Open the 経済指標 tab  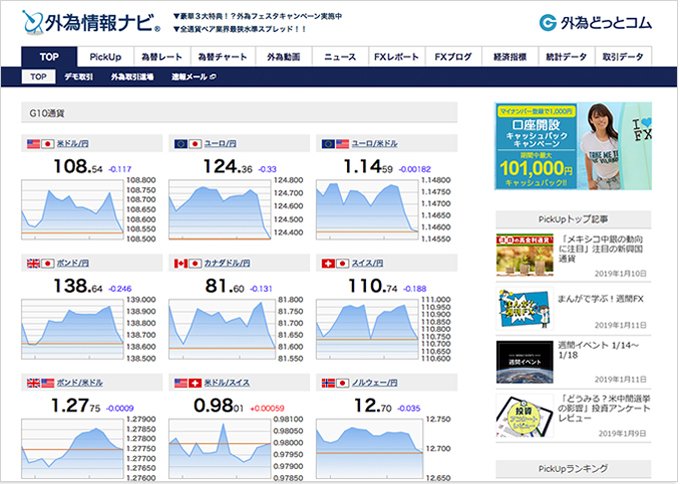510,57
